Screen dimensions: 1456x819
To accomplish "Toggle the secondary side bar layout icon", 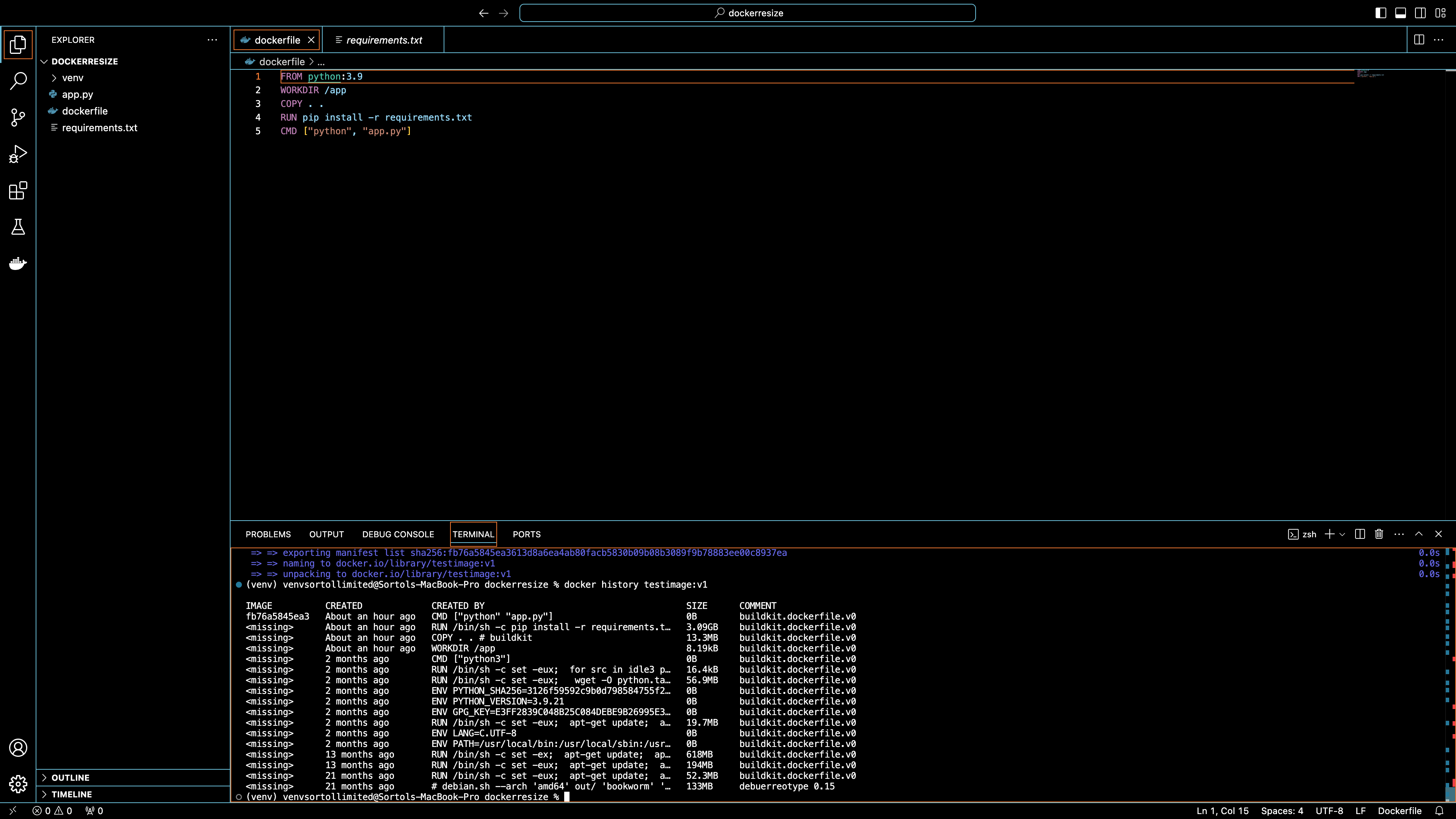I will click(1420, 13).
